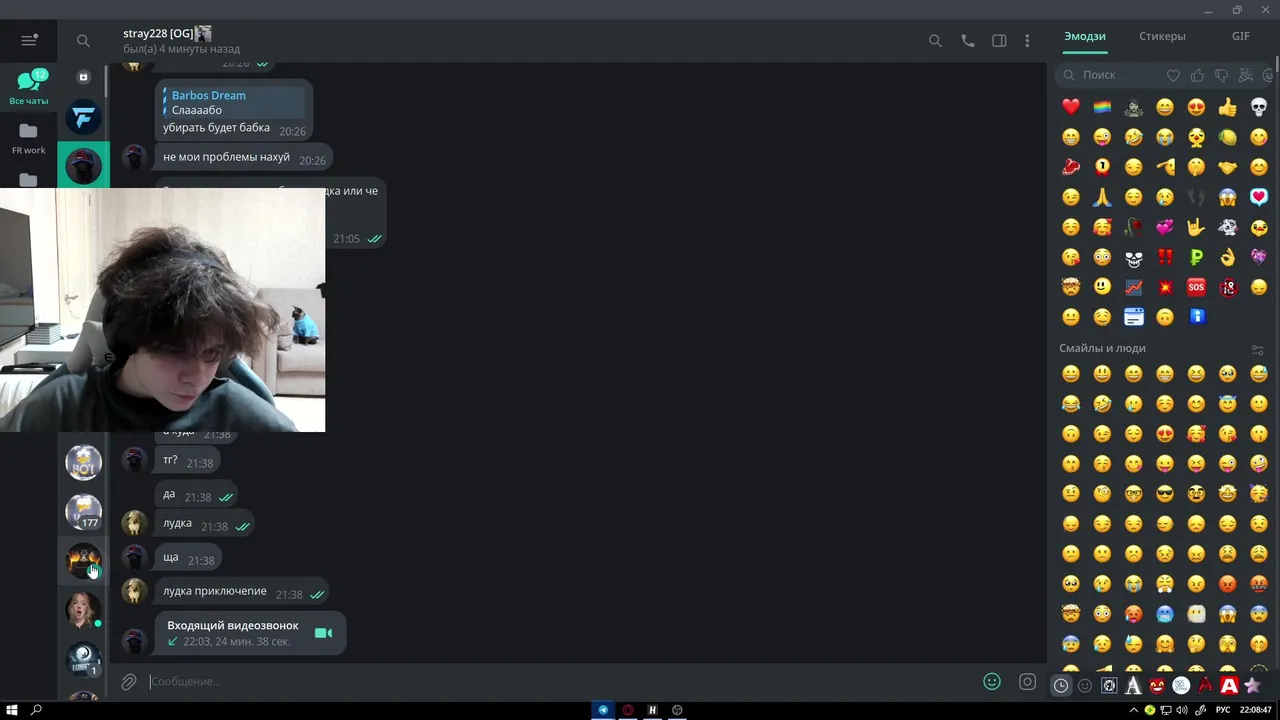The height and width of the screenshot is (720, 1280).
Task: Switch to the Эмодзи tab
Action: (x=1085, y=36)
